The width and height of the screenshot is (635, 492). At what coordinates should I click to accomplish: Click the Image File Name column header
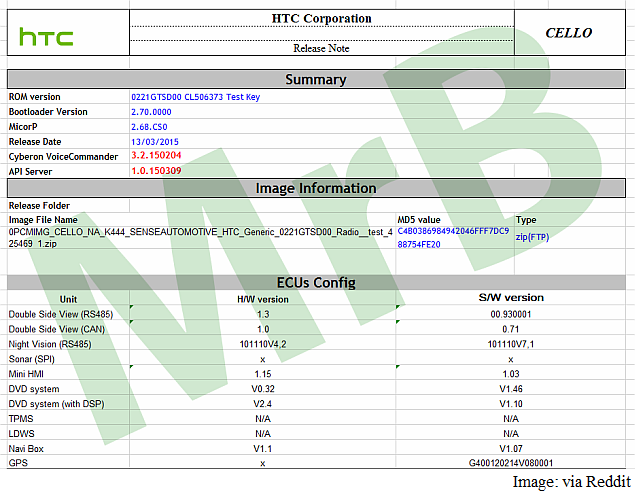click(43, 220)
